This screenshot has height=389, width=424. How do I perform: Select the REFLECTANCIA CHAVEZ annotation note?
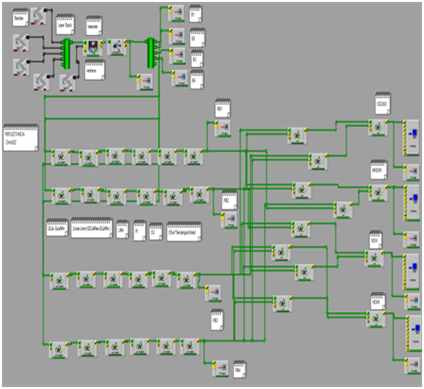point(21,138)
